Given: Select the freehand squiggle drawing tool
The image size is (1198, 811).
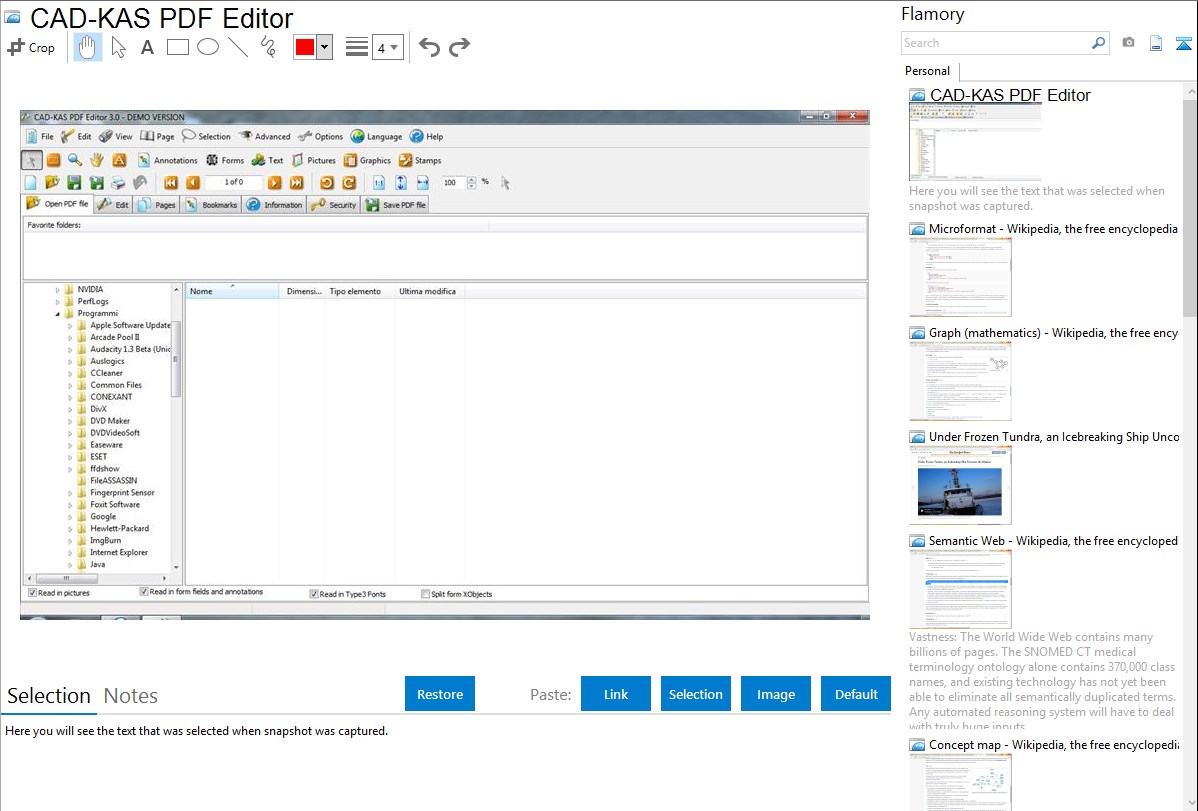Looking at the screenshot, I should pyautogui.click(x=268, y=47).
